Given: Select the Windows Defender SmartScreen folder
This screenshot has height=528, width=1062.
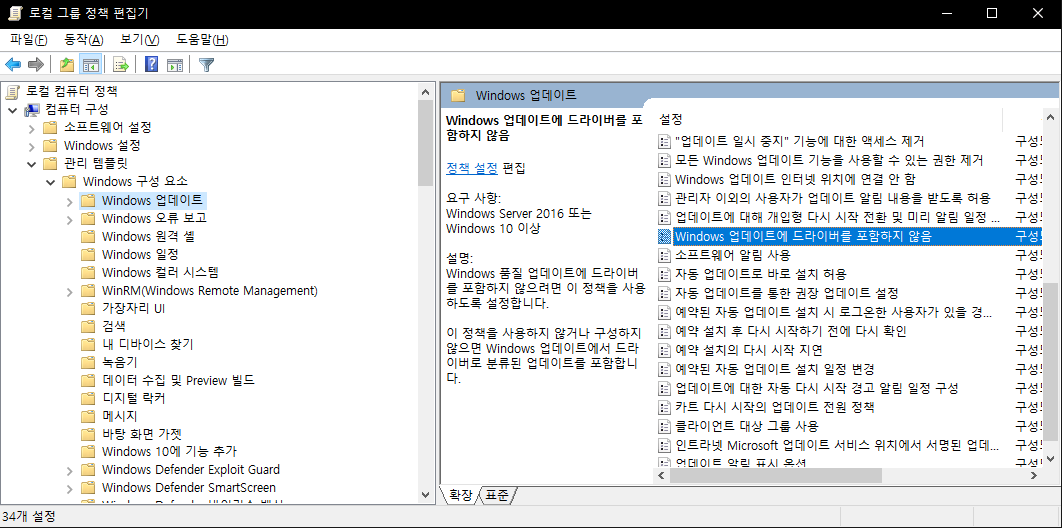Looking at the screenshot, I should (189, 487).
